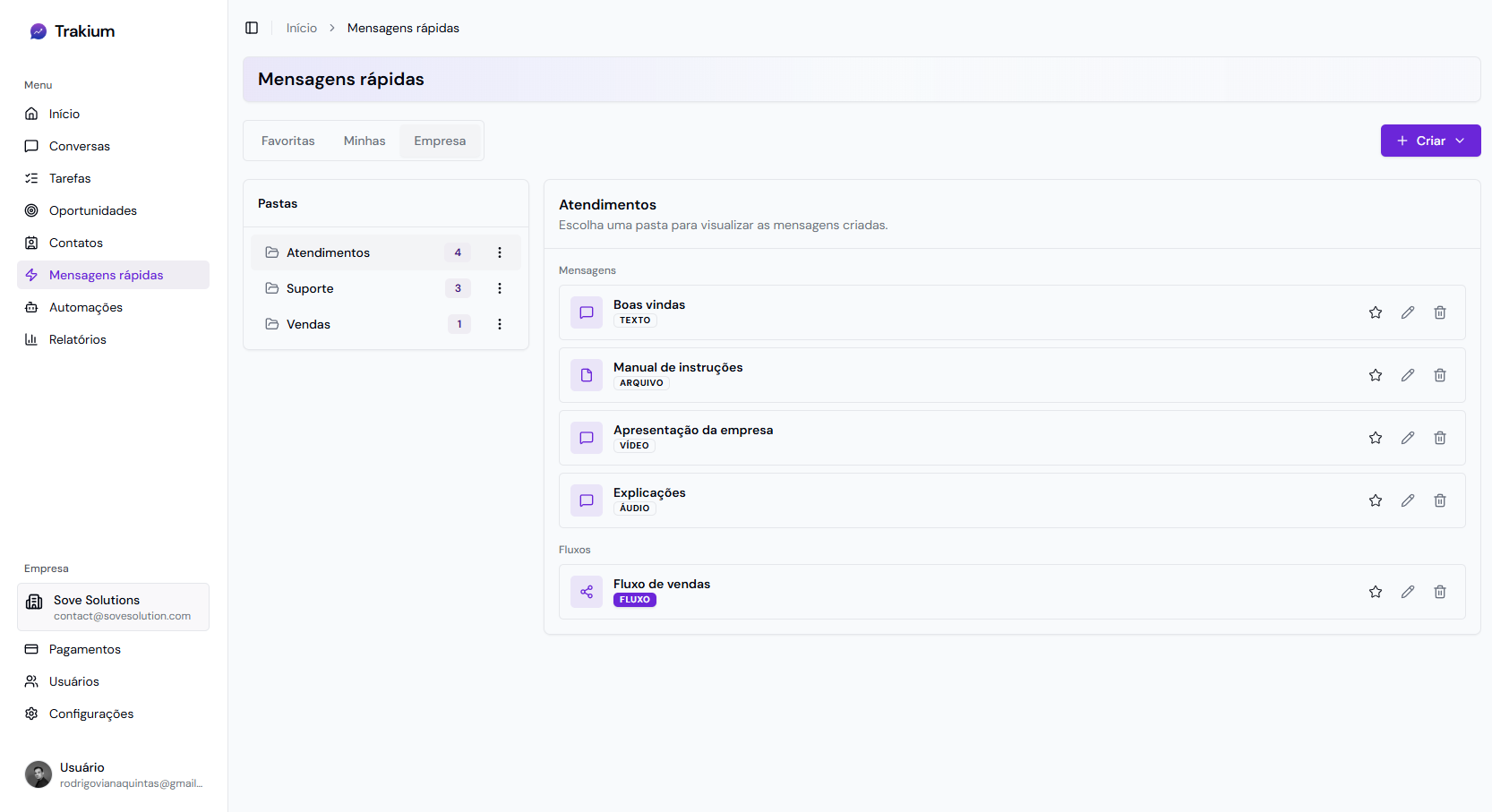This screenshot has width=1492, height=812.
Task: Open three-dot menu for Suporte folder
Action: (x=500, y=288)
